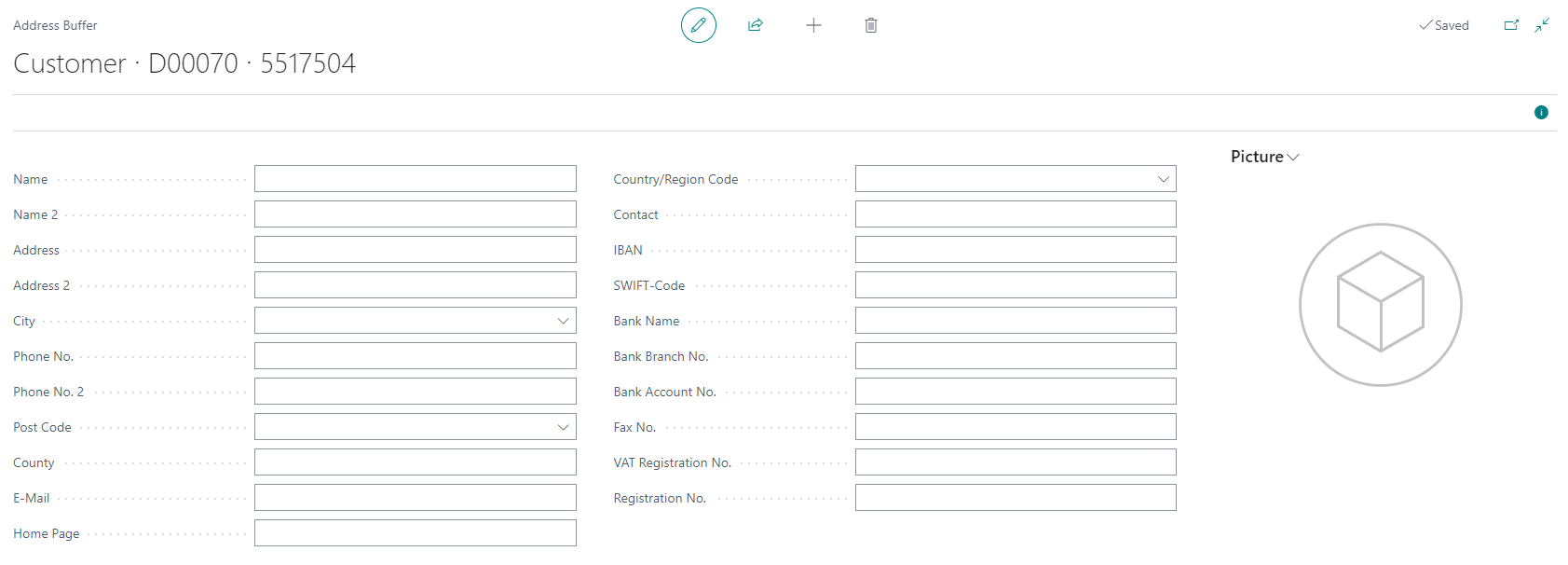Click the SWIFT-Code input field
1568x565 pixels.
coord(1016,285)
